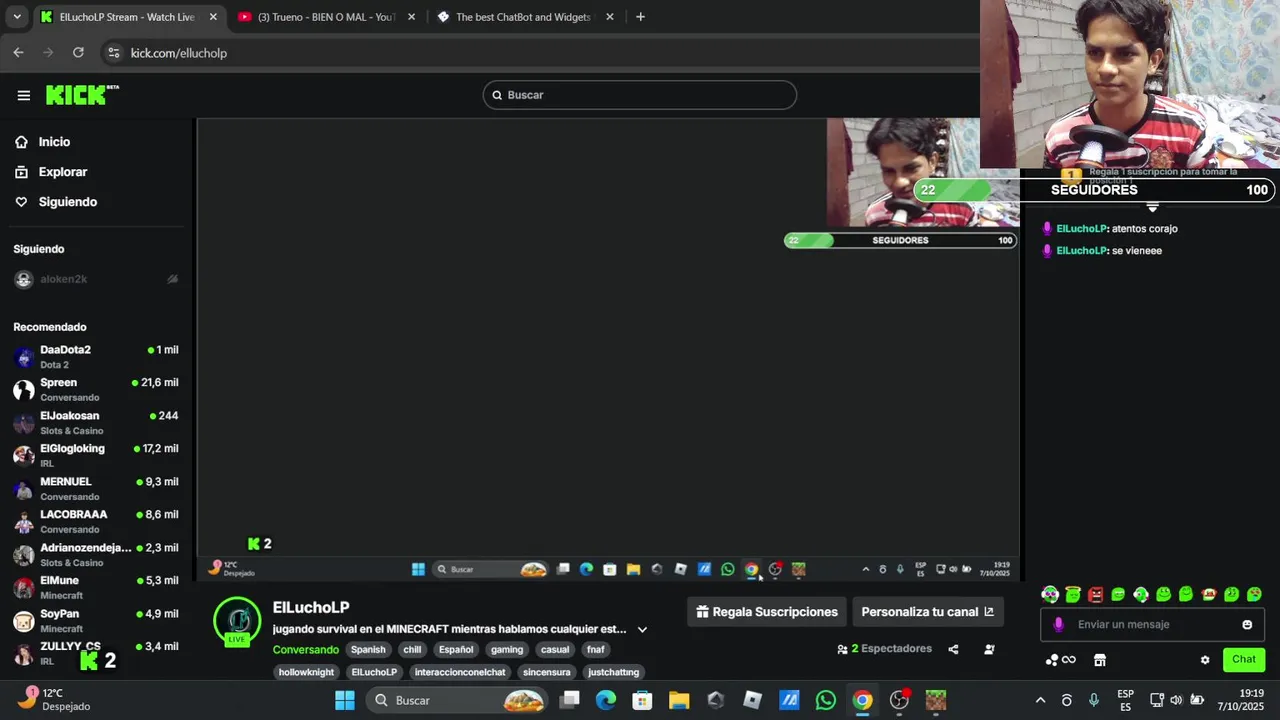Open recommended channel ElGlogloking
This screenshot has height=720, width=1280.
coord(96,455)
